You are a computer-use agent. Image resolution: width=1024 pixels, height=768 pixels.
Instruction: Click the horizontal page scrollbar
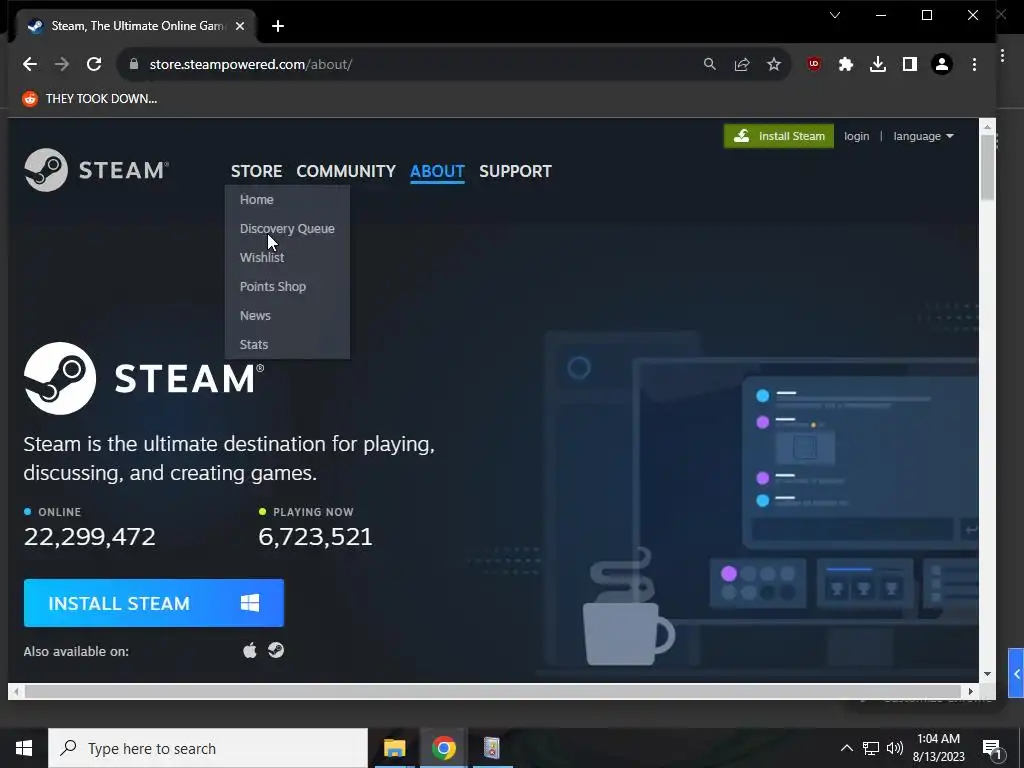point(492,691)
